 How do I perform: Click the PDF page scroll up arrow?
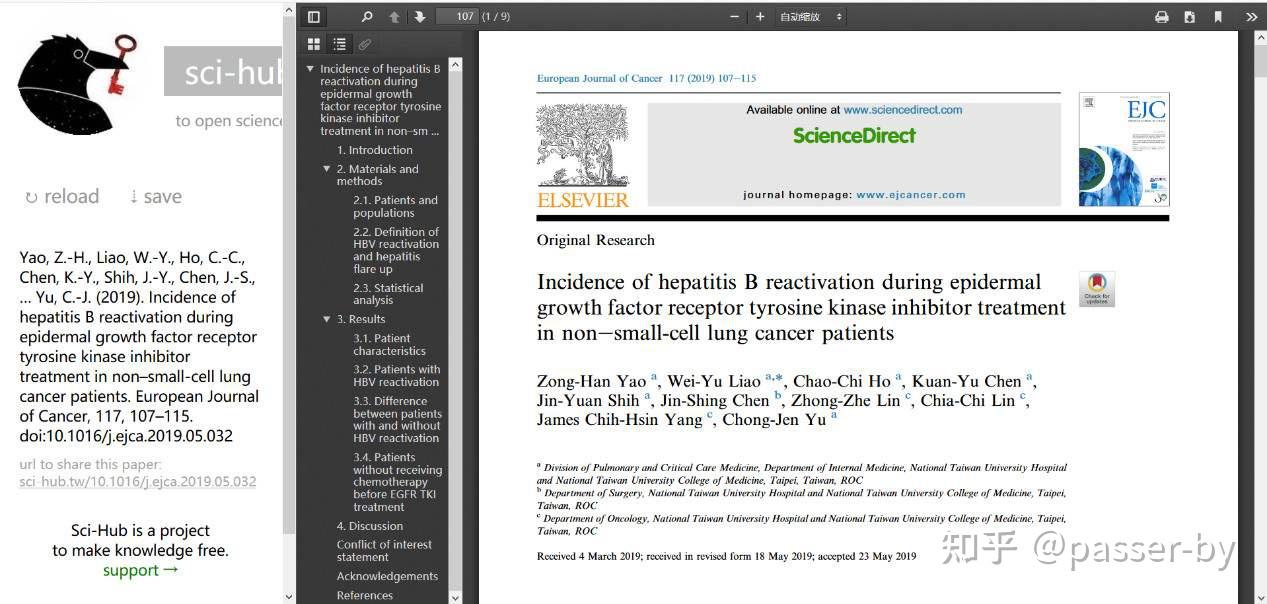click(1260, 38)
